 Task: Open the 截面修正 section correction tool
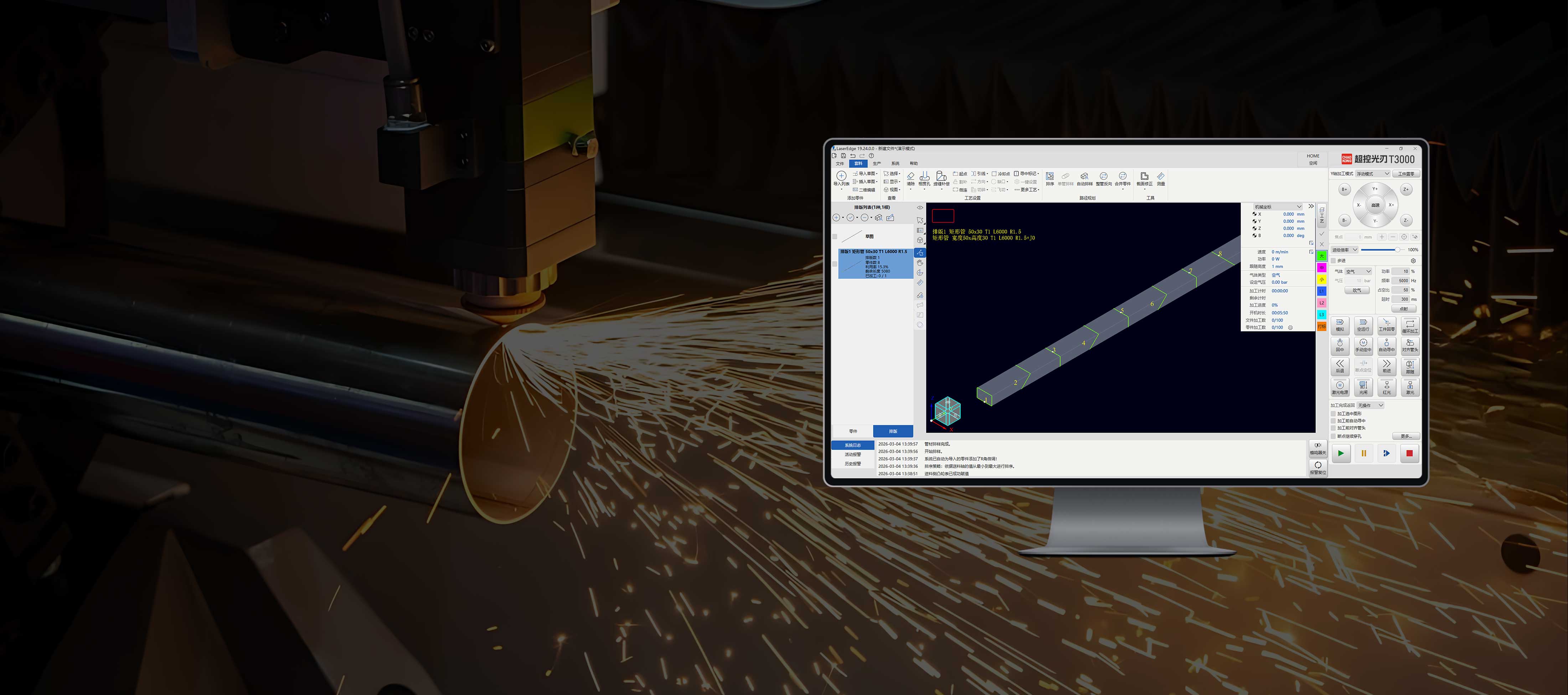(1144, 178)
